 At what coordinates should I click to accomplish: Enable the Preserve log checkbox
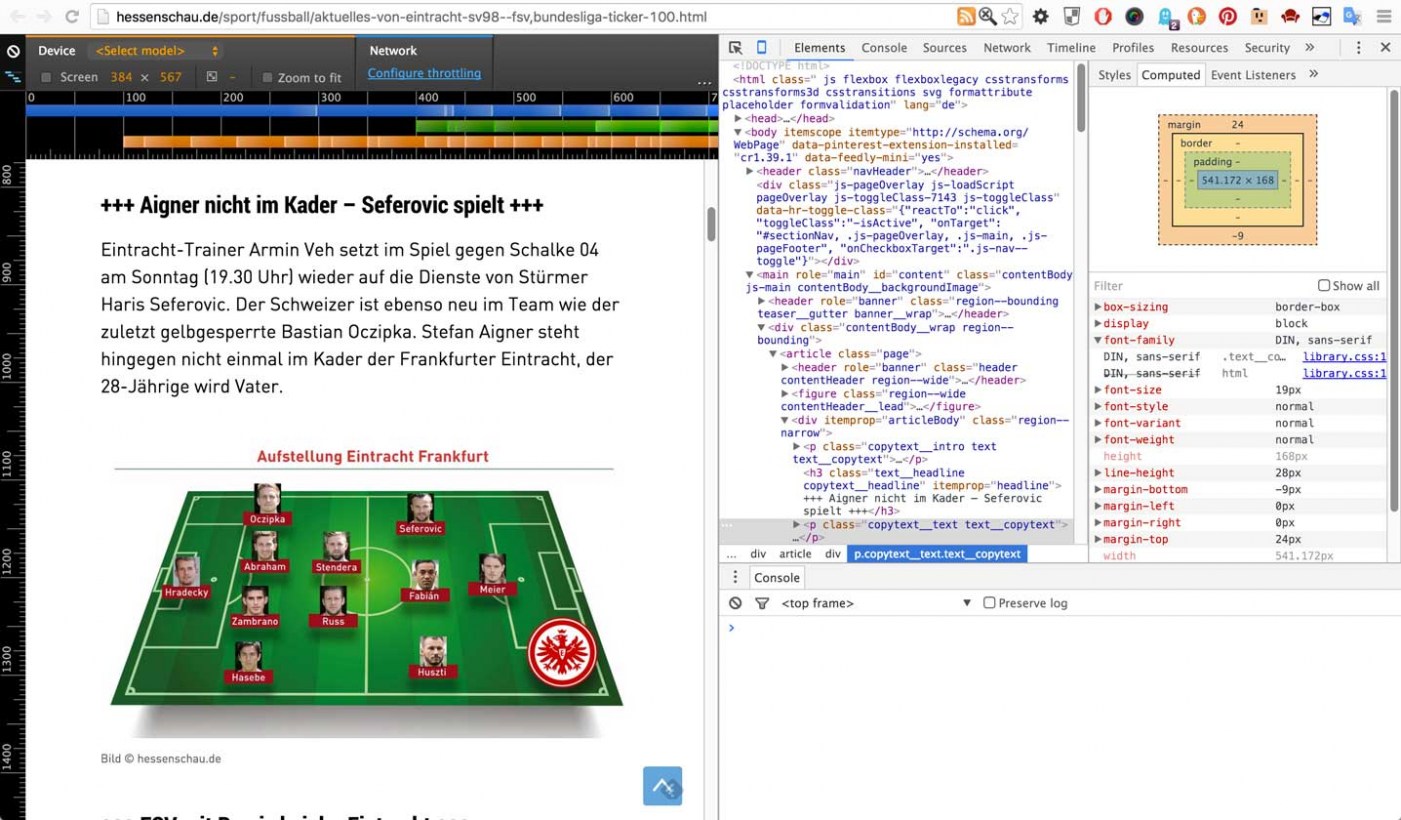(989, 603)
